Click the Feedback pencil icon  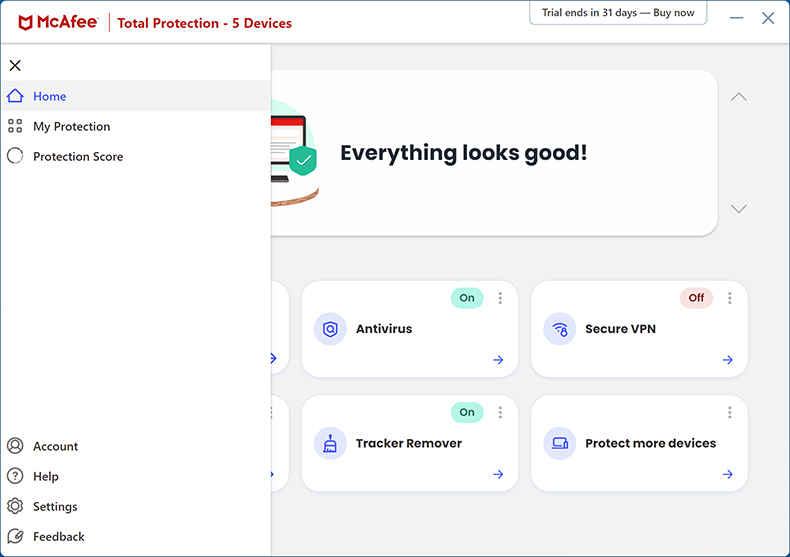[15, 536]
